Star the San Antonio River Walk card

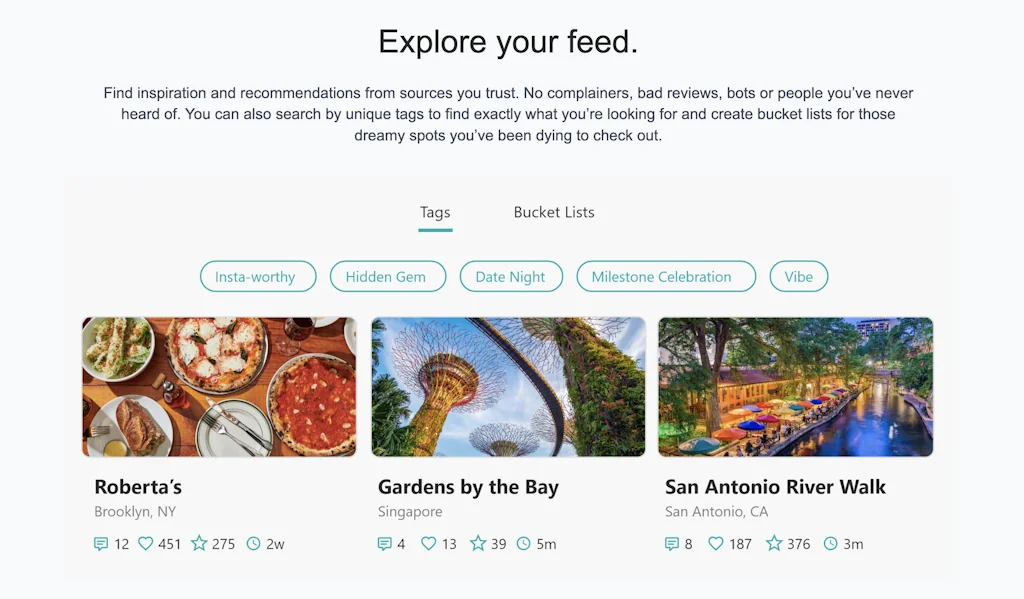coord(774,544)
